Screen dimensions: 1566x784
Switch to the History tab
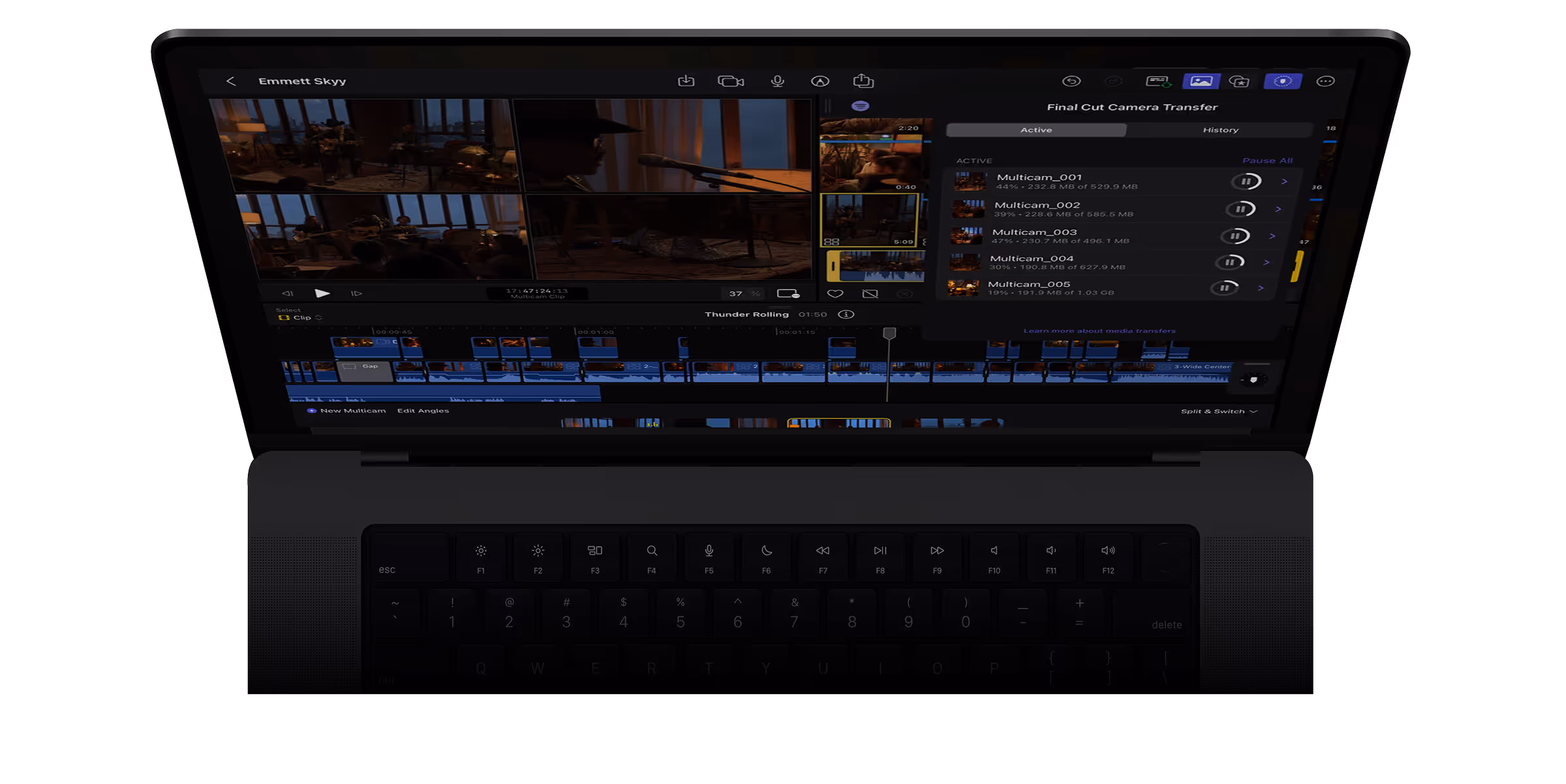[x=1220, y=130]
